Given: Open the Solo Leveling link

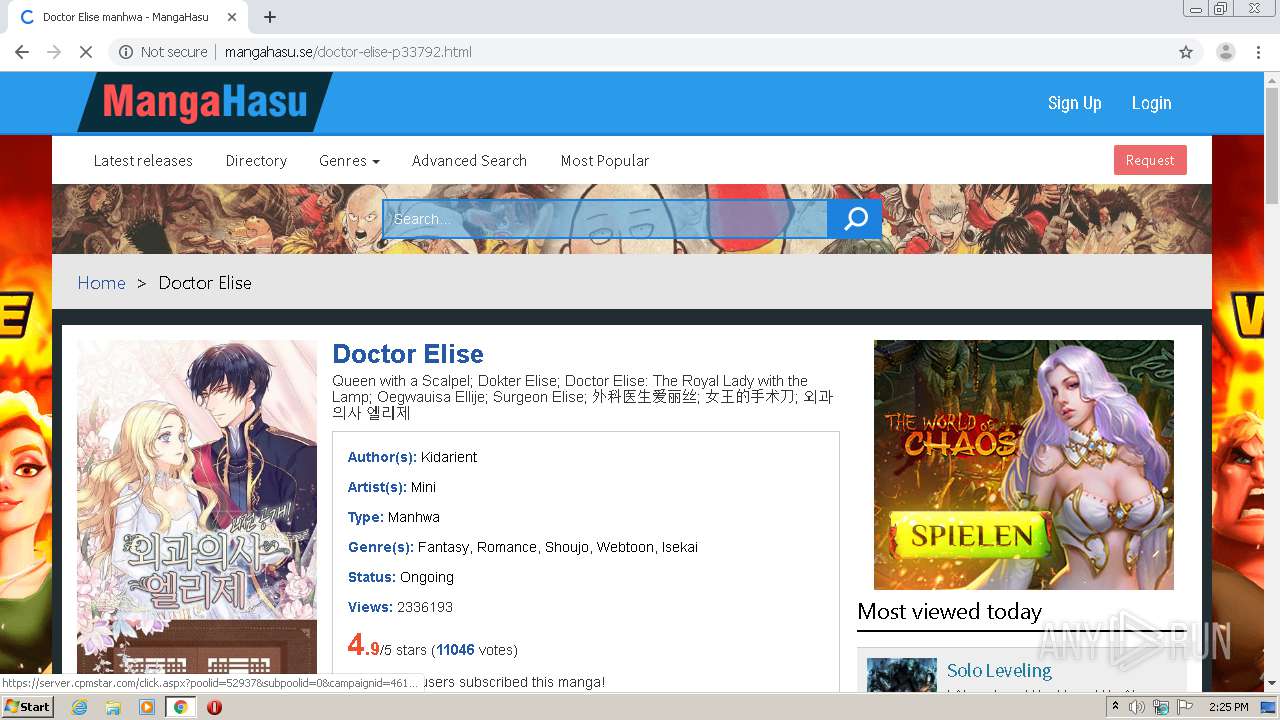Looking at the screenshot, I should tap(999, 670).
